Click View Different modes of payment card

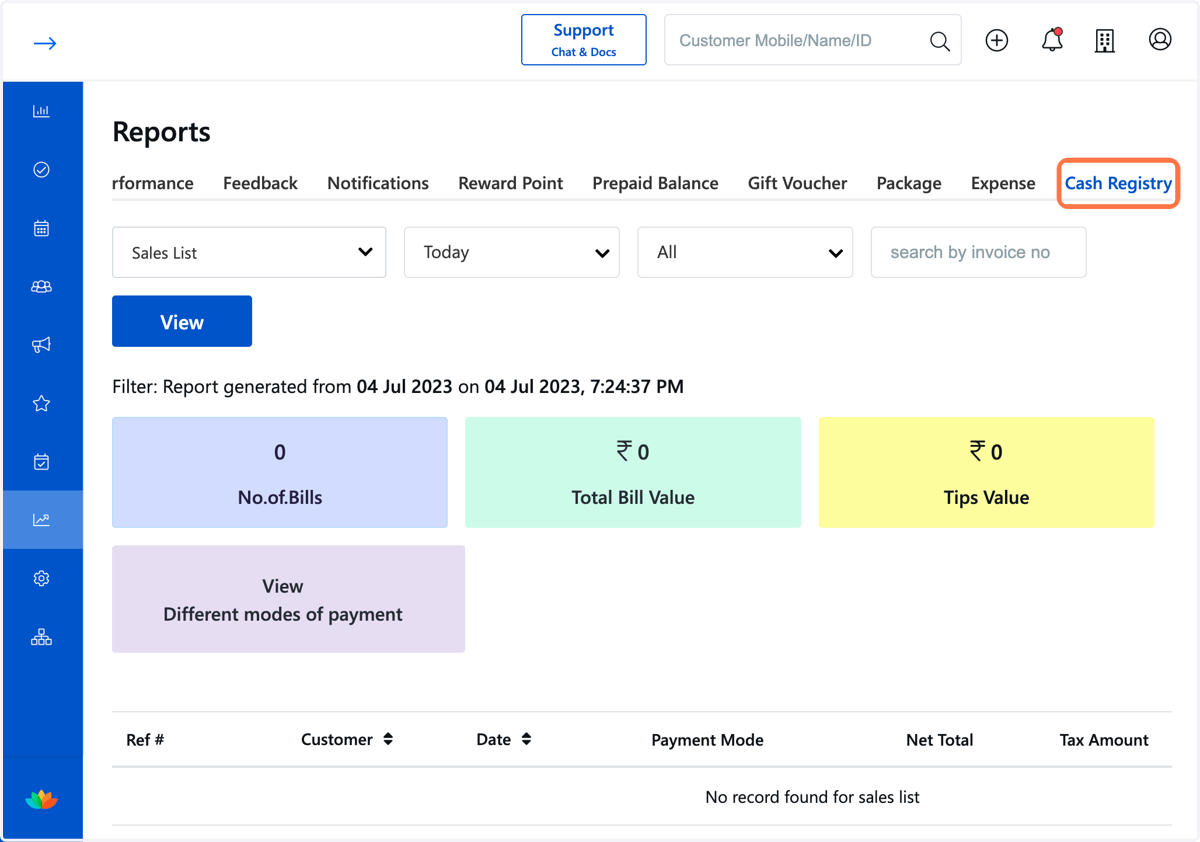tap(288, 599)
